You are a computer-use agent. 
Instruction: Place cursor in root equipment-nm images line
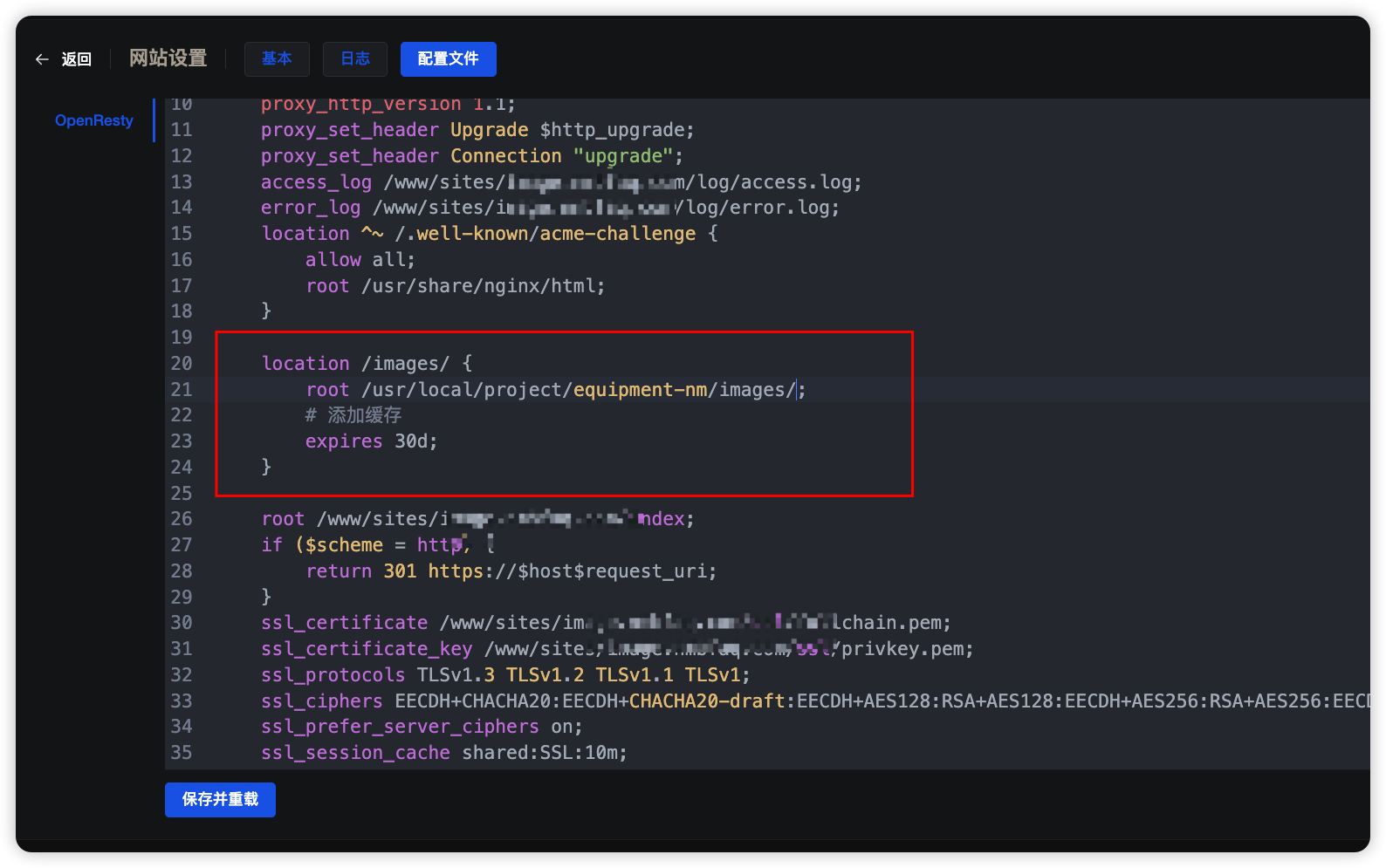(555, 390)
